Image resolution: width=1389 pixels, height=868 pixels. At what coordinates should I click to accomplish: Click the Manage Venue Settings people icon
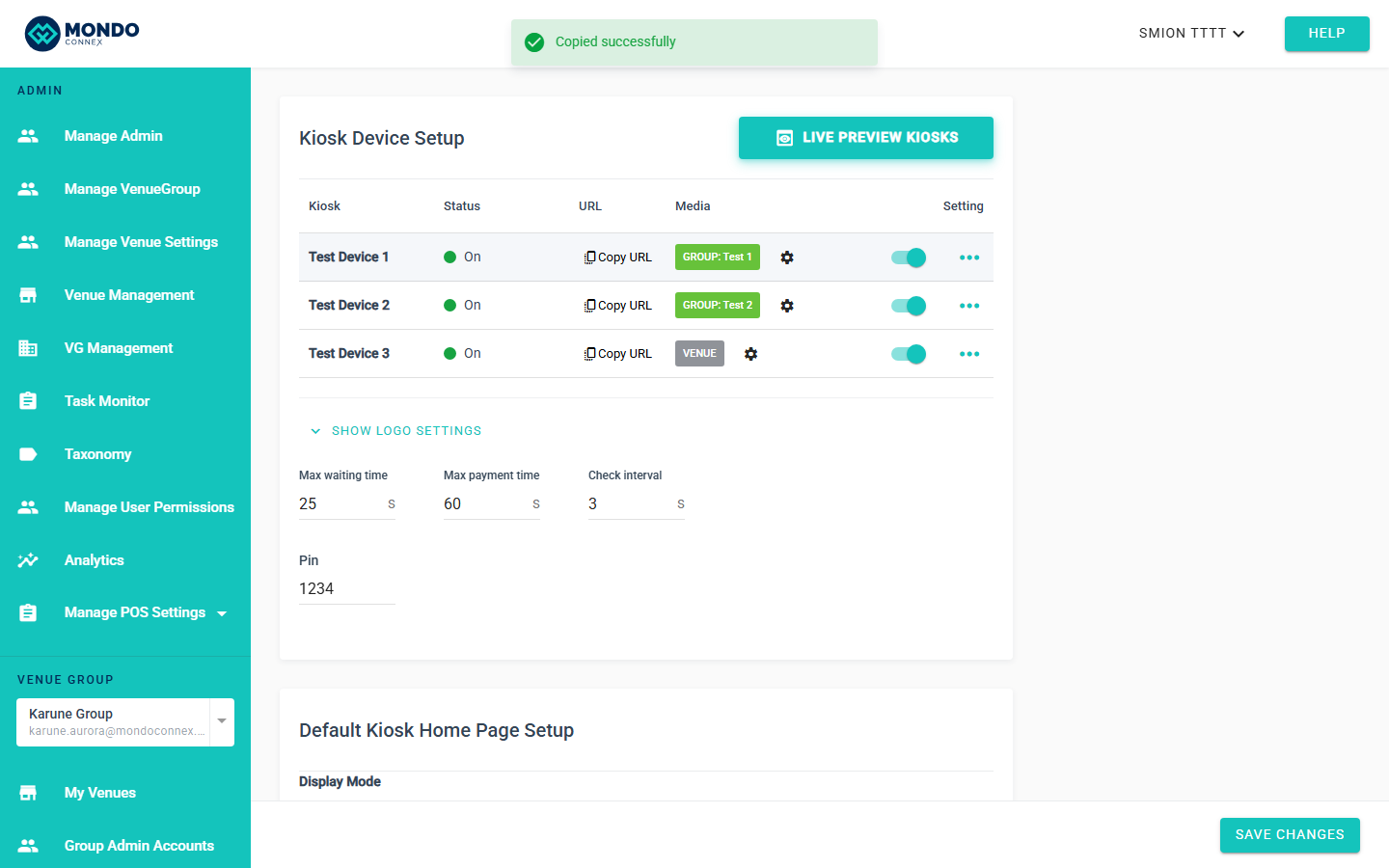click(x=28, y=242)
